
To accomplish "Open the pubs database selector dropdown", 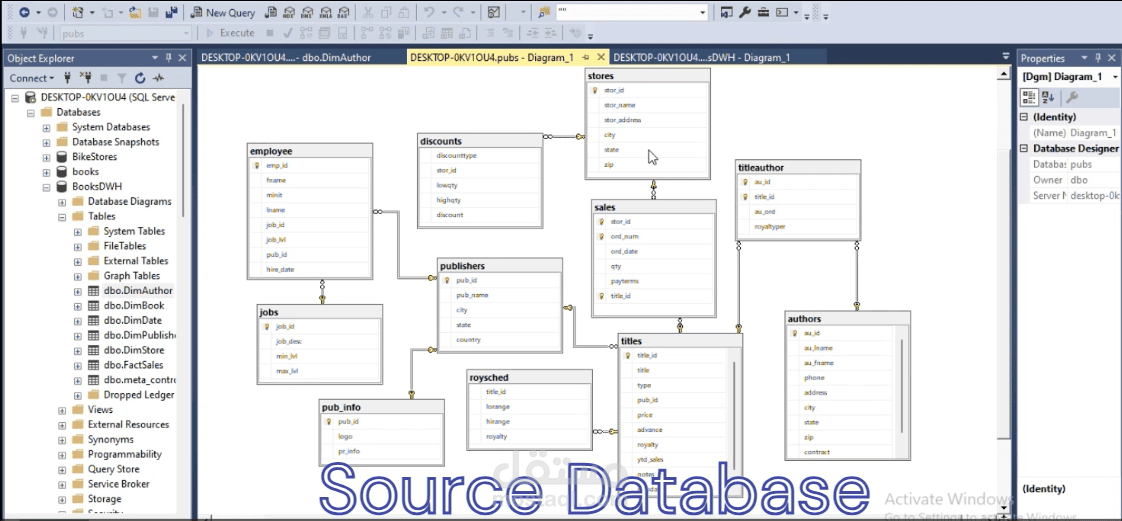I will 186,33.
